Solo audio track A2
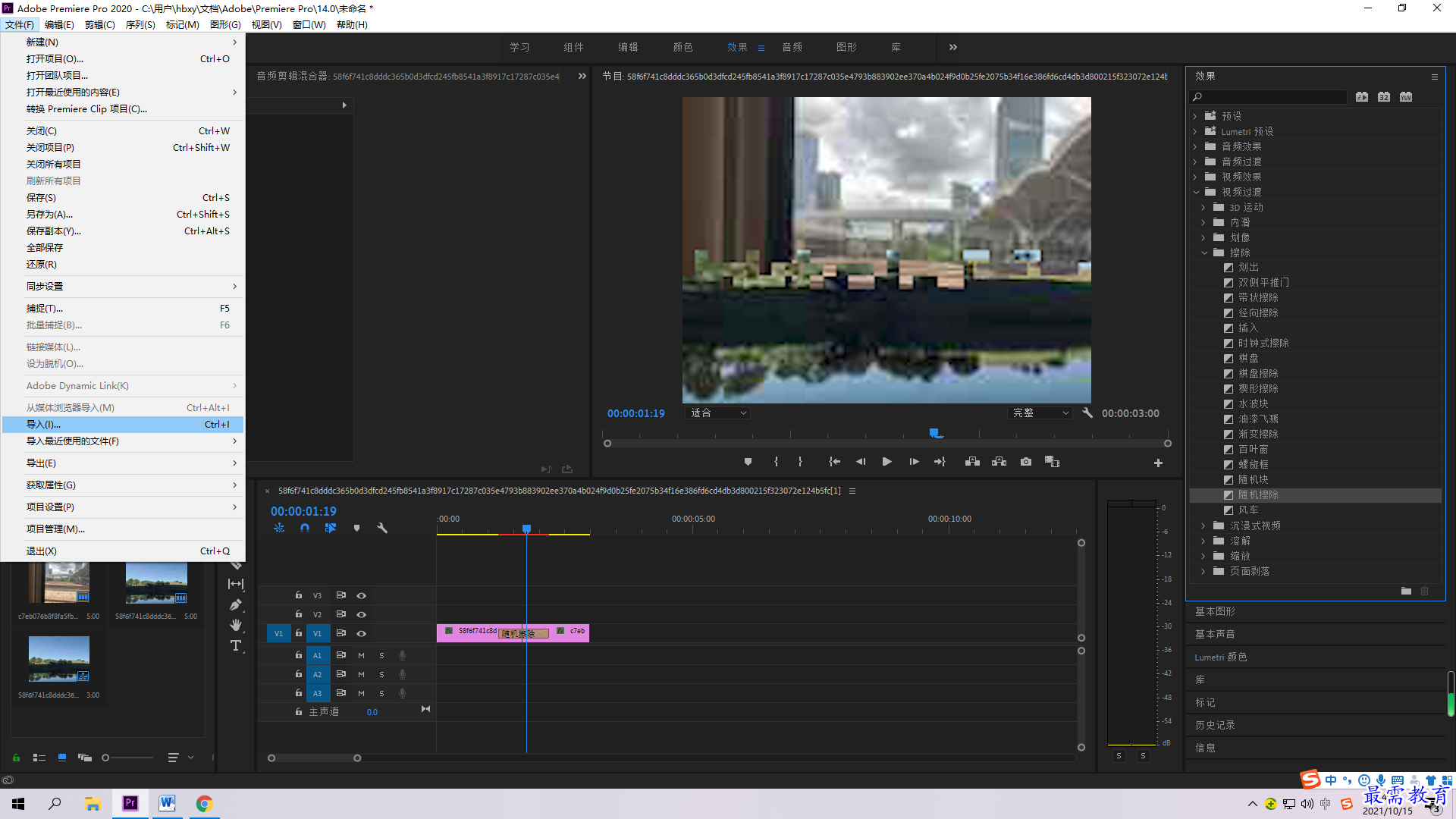The width and height of the screenshot is (1456, 819). click(381, 675)
